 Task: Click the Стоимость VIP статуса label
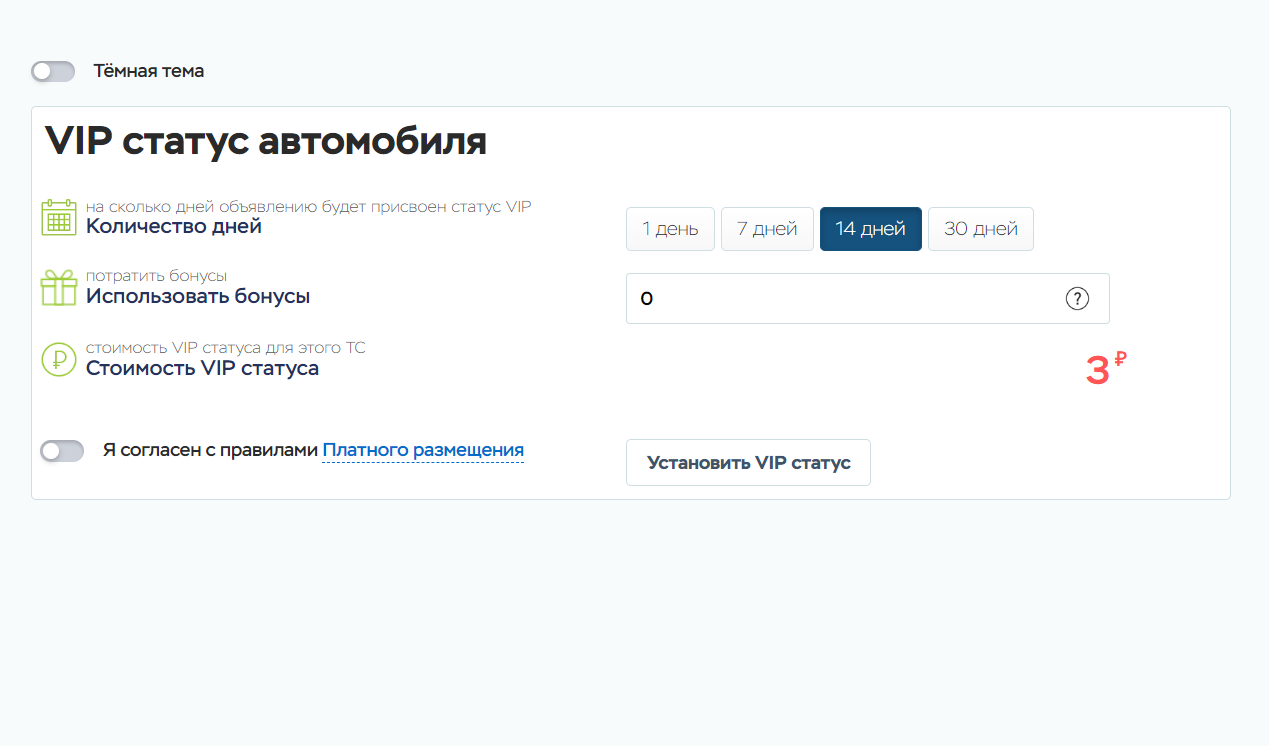pos(202,369)
